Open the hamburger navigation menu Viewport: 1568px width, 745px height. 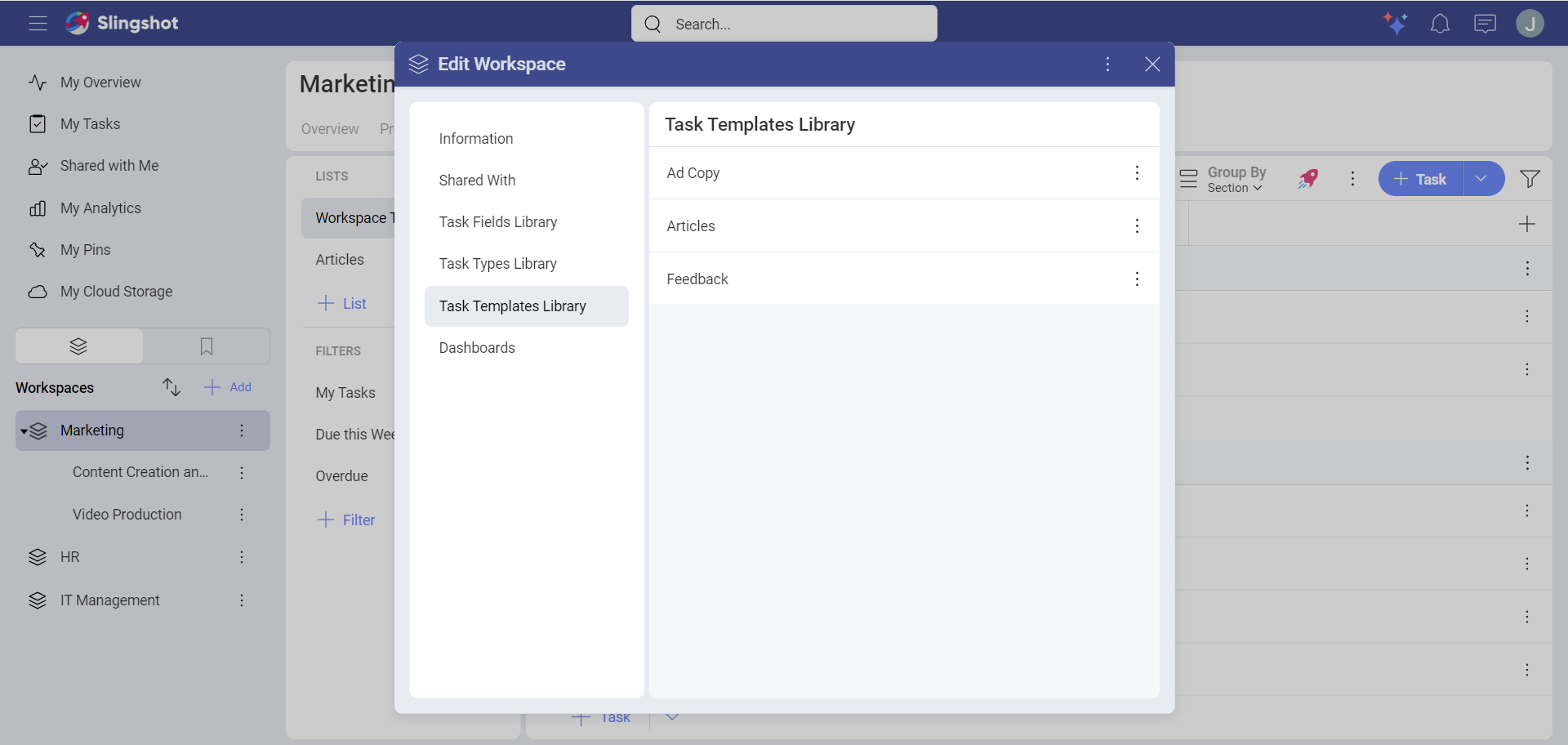38,23
